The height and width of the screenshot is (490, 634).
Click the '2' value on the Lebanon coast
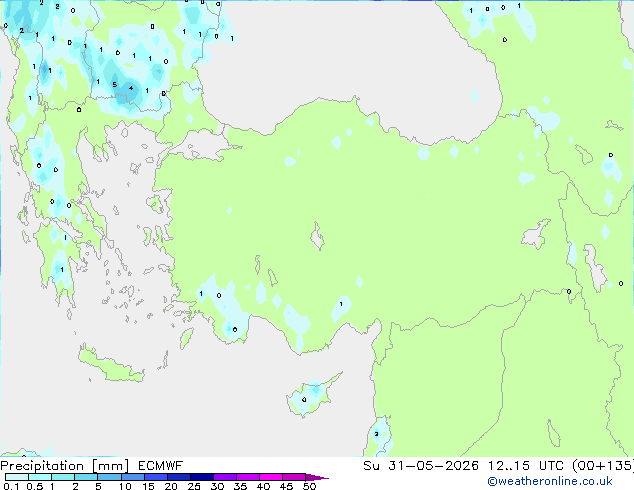point(376,434)
